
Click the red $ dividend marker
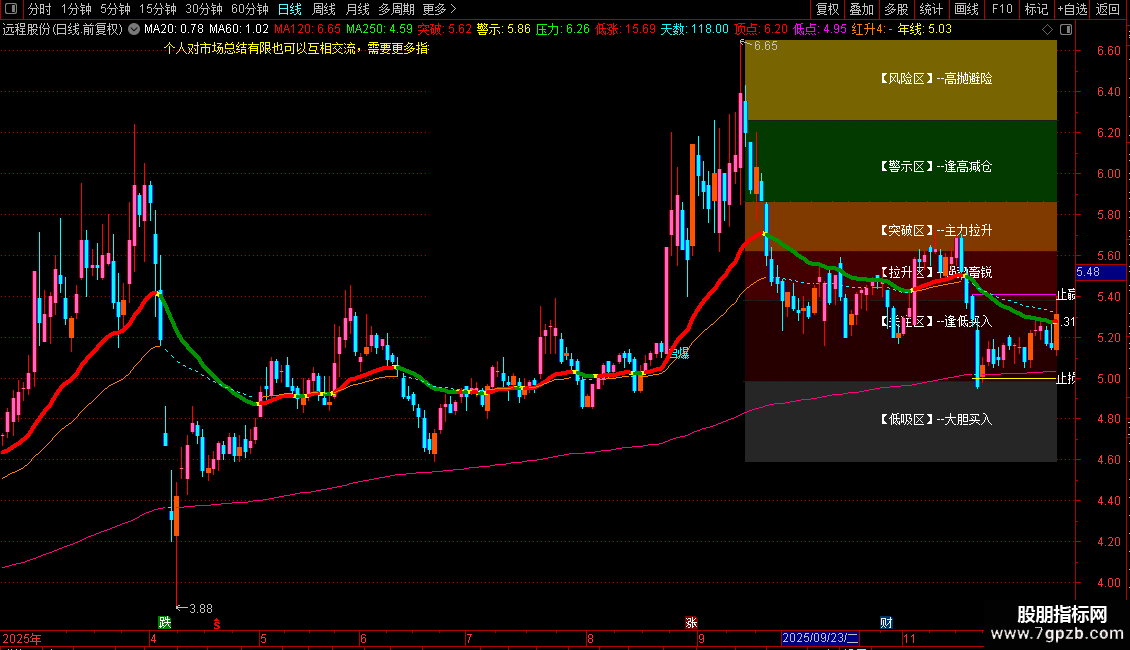point(216,624)
